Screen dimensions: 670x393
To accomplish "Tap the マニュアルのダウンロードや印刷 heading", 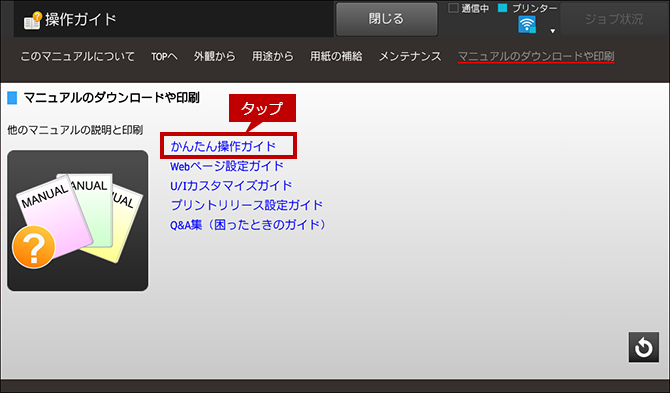I will [x=112, y=98].
